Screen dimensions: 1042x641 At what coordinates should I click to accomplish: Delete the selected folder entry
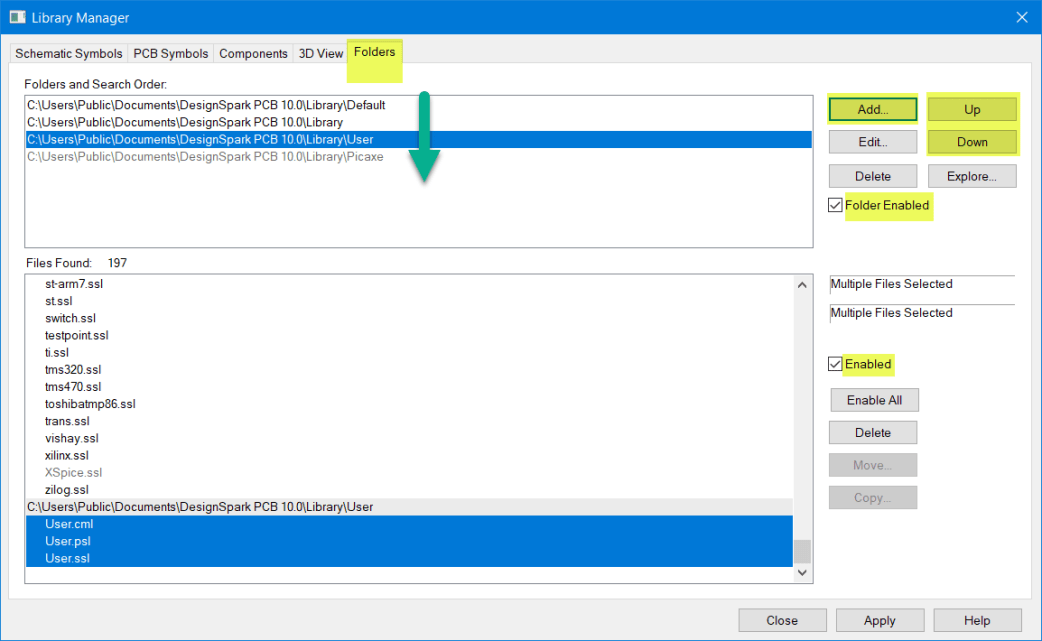(x=873, y=176)
